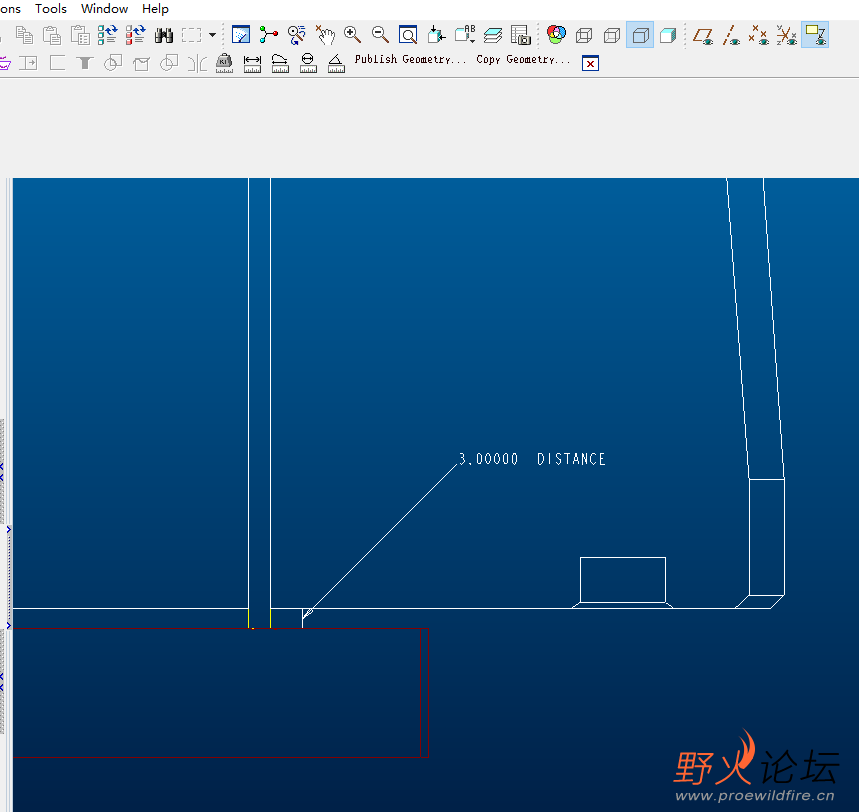Click the Zoom Out magnifier
This screenshot has height=812, width=859.
380,35
